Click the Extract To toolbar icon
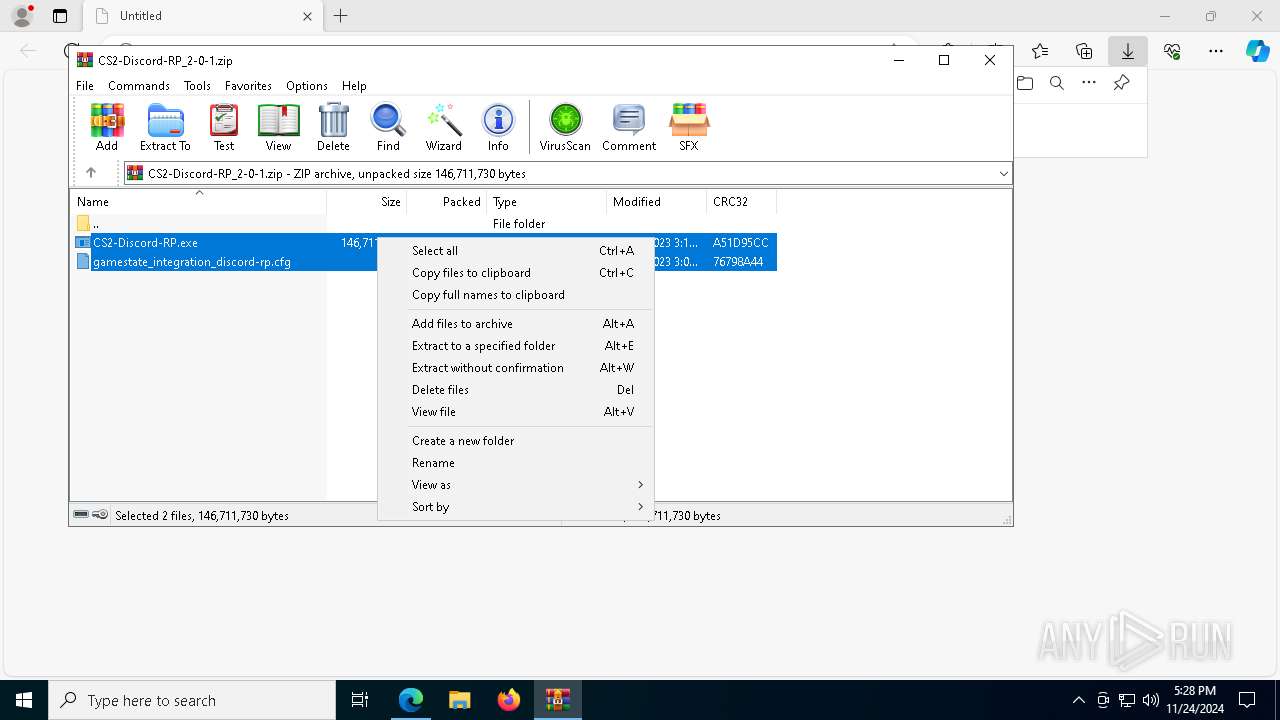This screenshot has width=1280, height=720. point(165,127)
